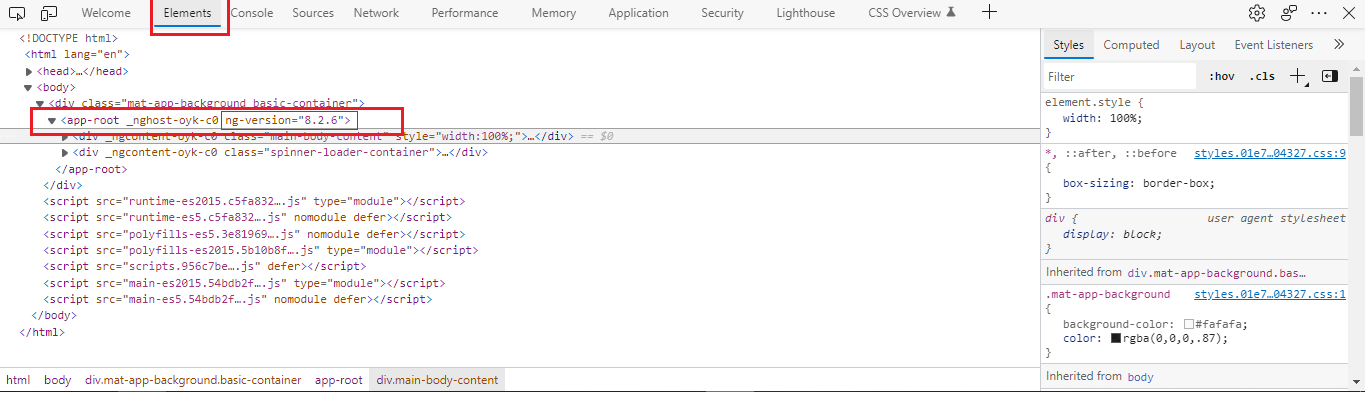The width and height of the screenshot is (1365, 393).
Task: Select the runtime-es5 script node
Action: 247,217
